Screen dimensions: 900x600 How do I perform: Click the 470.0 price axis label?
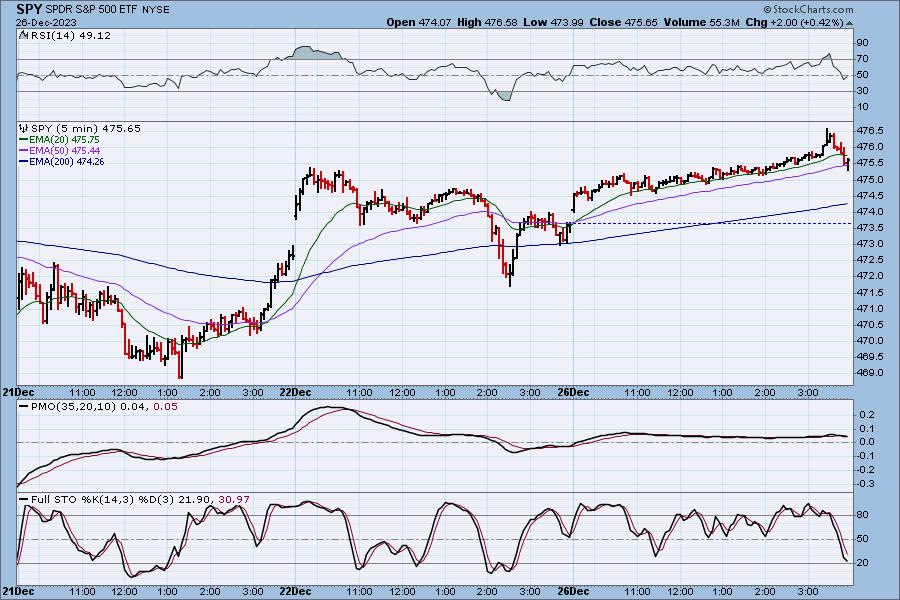tap(870, 340)
